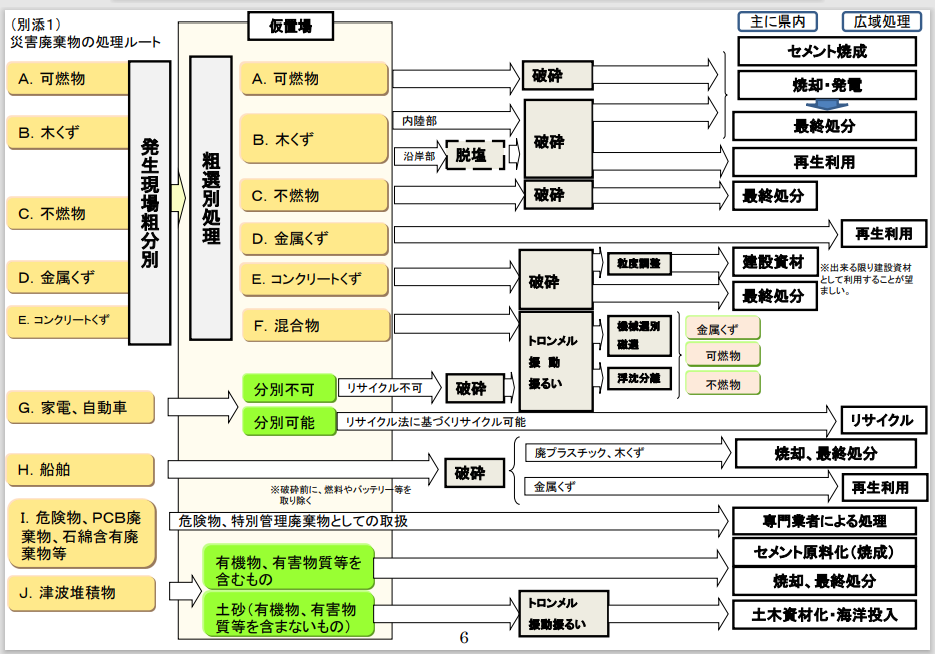This screenshot has width=935, height=654.
Task: Click the リサイクル不可 arrow label
Action: [x=383, y=388]
